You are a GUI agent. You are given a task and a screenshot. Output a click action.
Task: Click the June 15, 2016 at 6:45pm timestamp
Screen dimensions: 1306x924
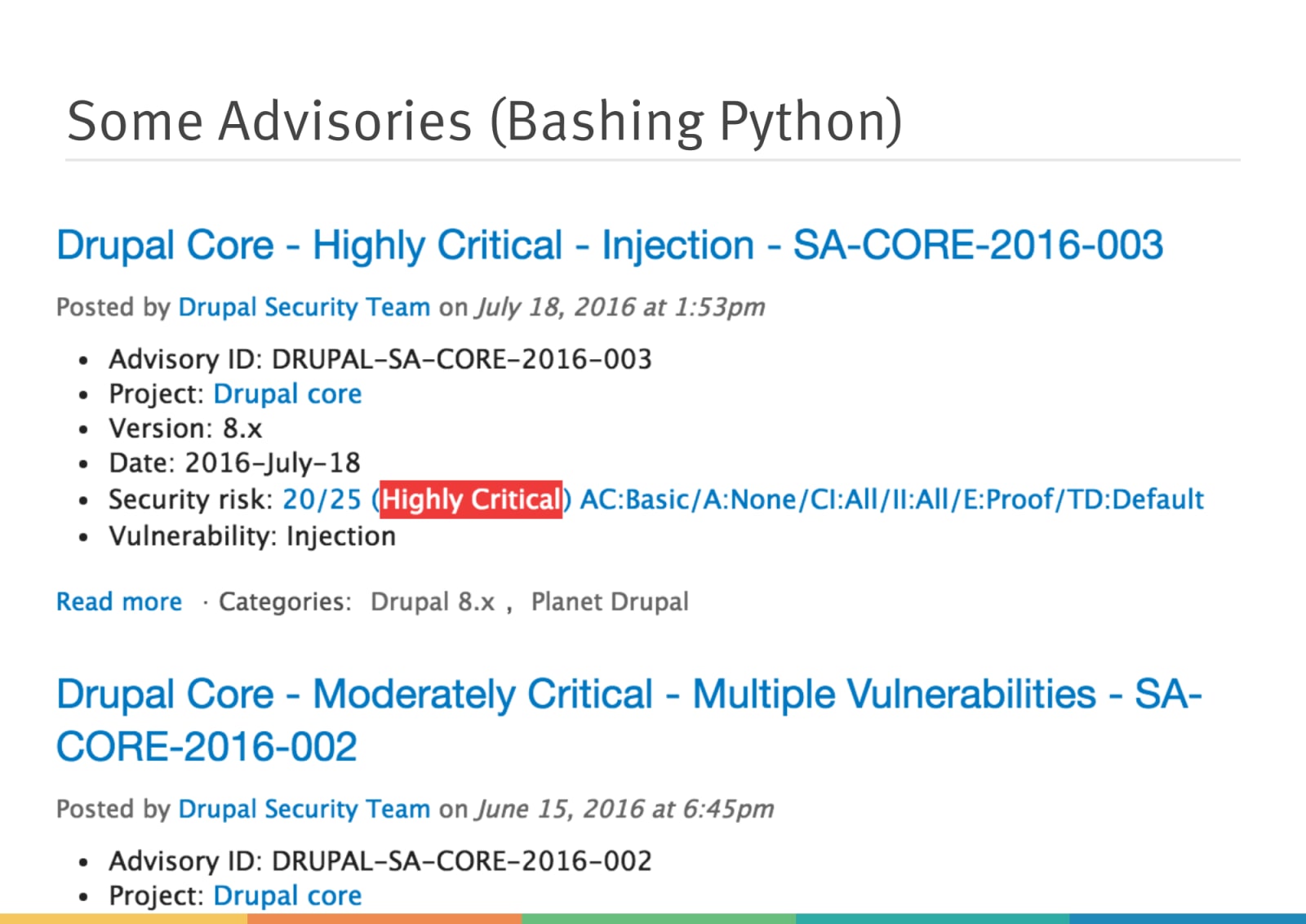(625, 809)
